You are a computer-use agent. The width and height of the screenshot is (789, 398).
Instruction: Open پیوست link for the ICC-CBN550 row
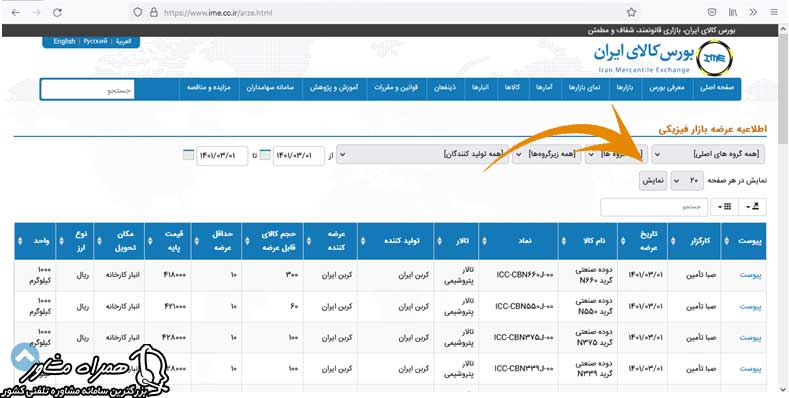(750, 306)
